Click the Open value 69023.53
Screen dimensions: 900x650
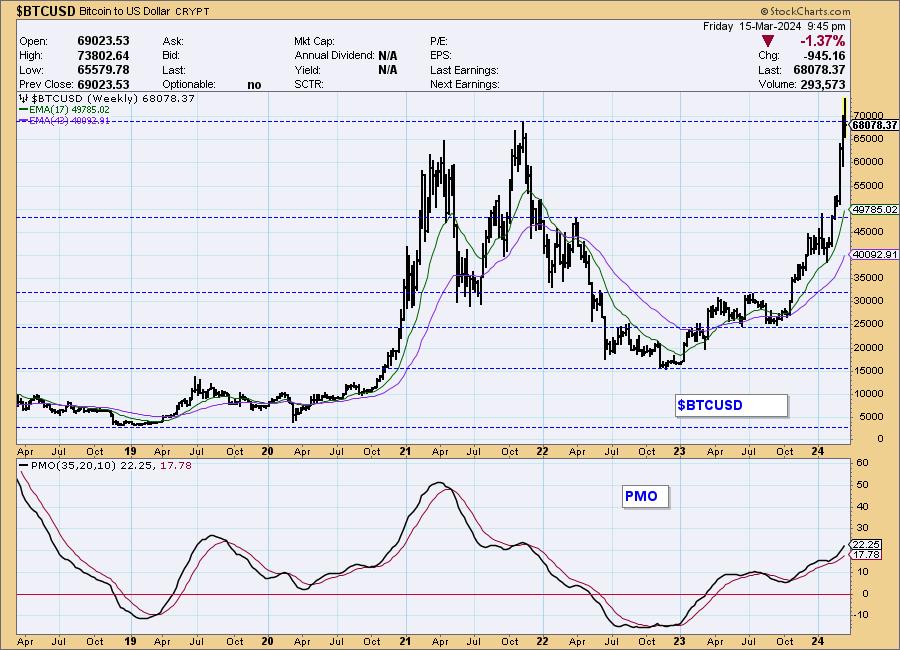click(103, 41)
